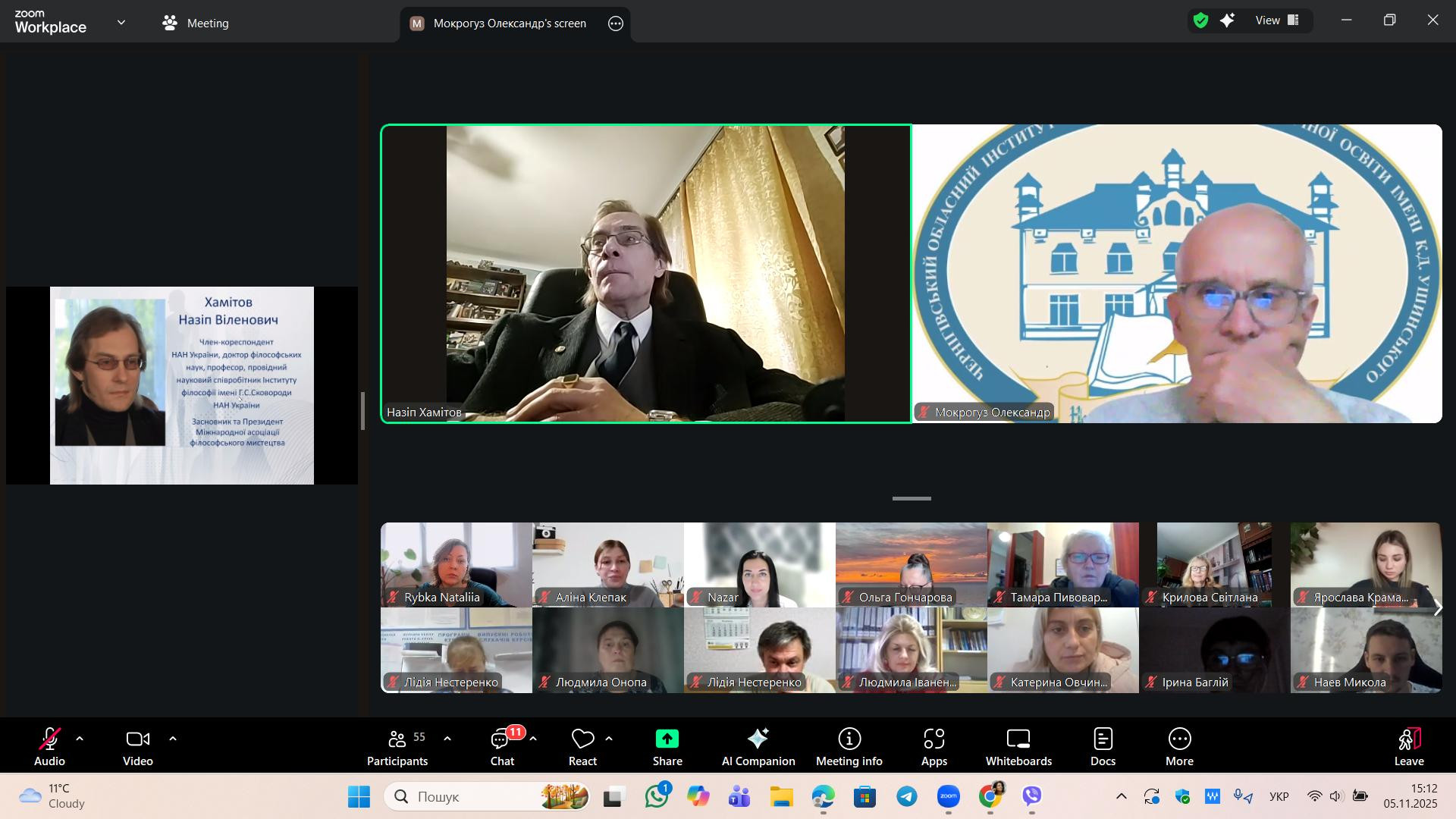Open the AI Companion panel
Screen dimensions: 1456x819
(758, 747)
